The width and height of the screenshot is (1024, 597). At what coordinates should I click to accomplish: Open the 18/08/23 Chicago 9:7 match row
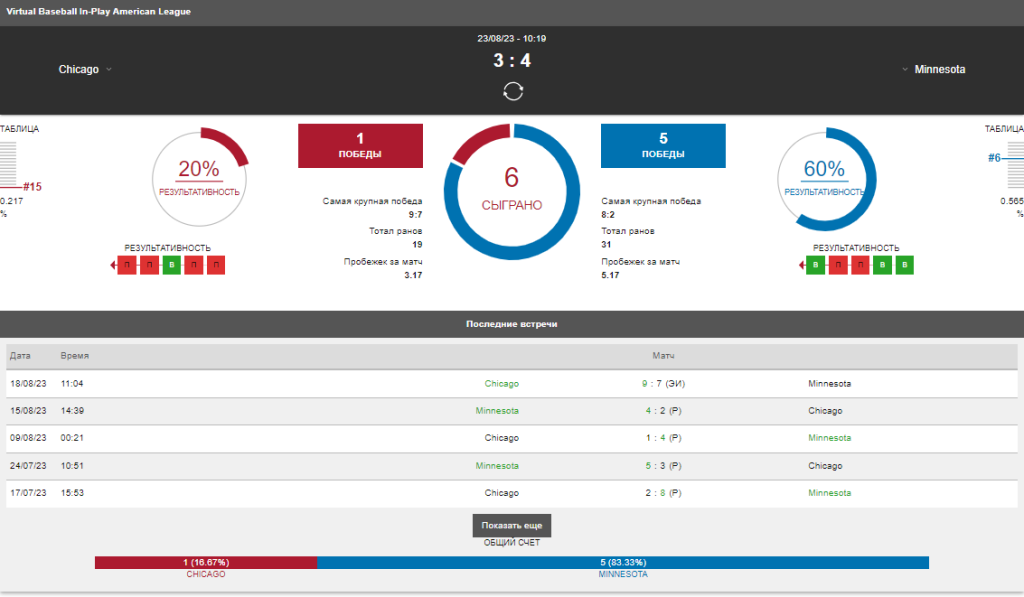click(x=511, y=383)
